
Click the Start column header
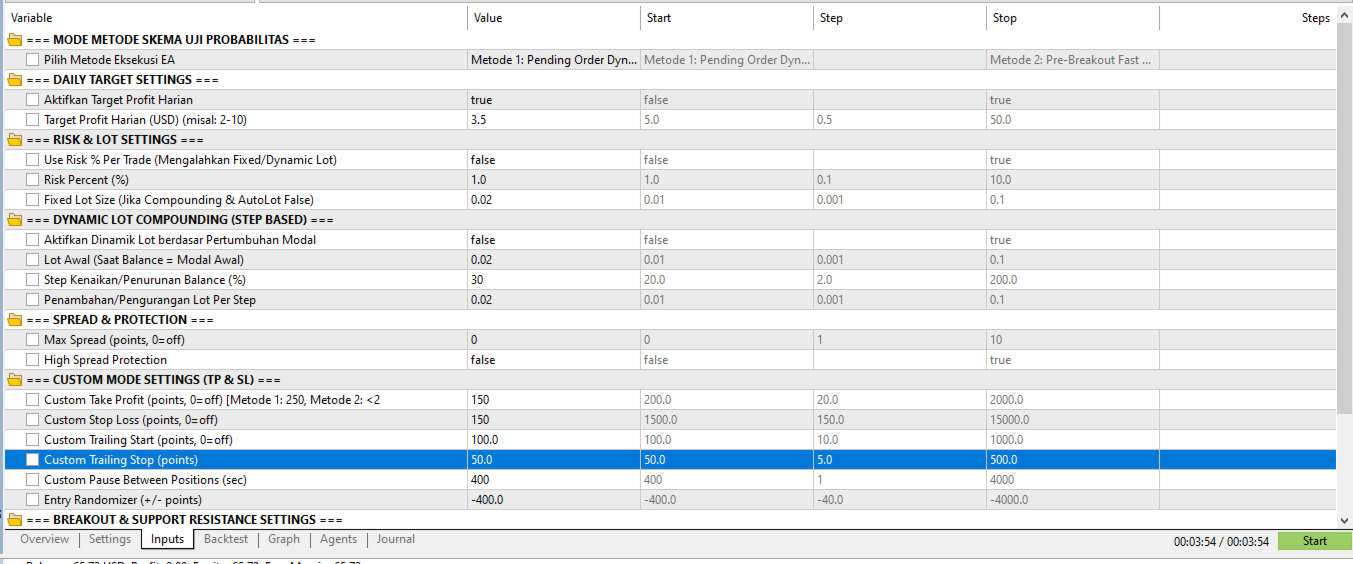727,18
